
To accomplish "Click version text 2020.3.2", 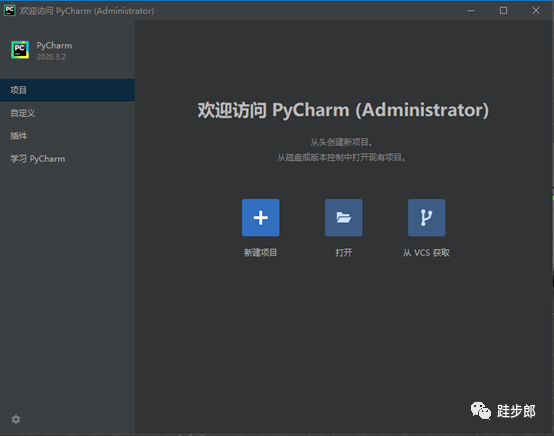I will (x=51, y=57).
